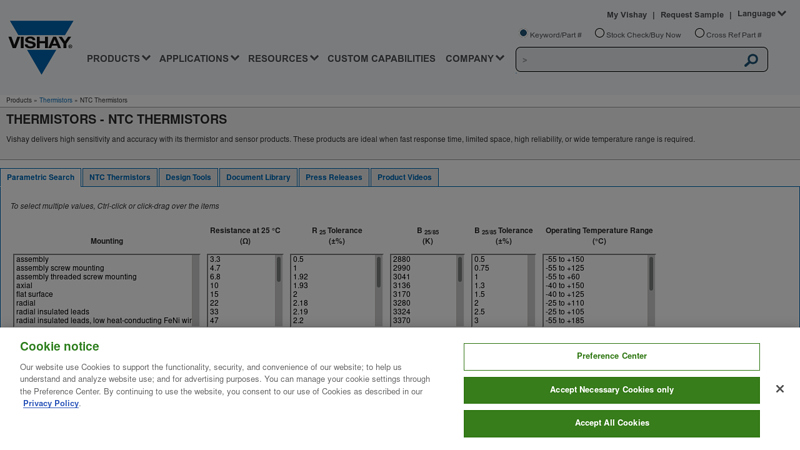Click Accept All Cookies button
The height and width of the screenshot is (450, 800).
click(611, 423)
